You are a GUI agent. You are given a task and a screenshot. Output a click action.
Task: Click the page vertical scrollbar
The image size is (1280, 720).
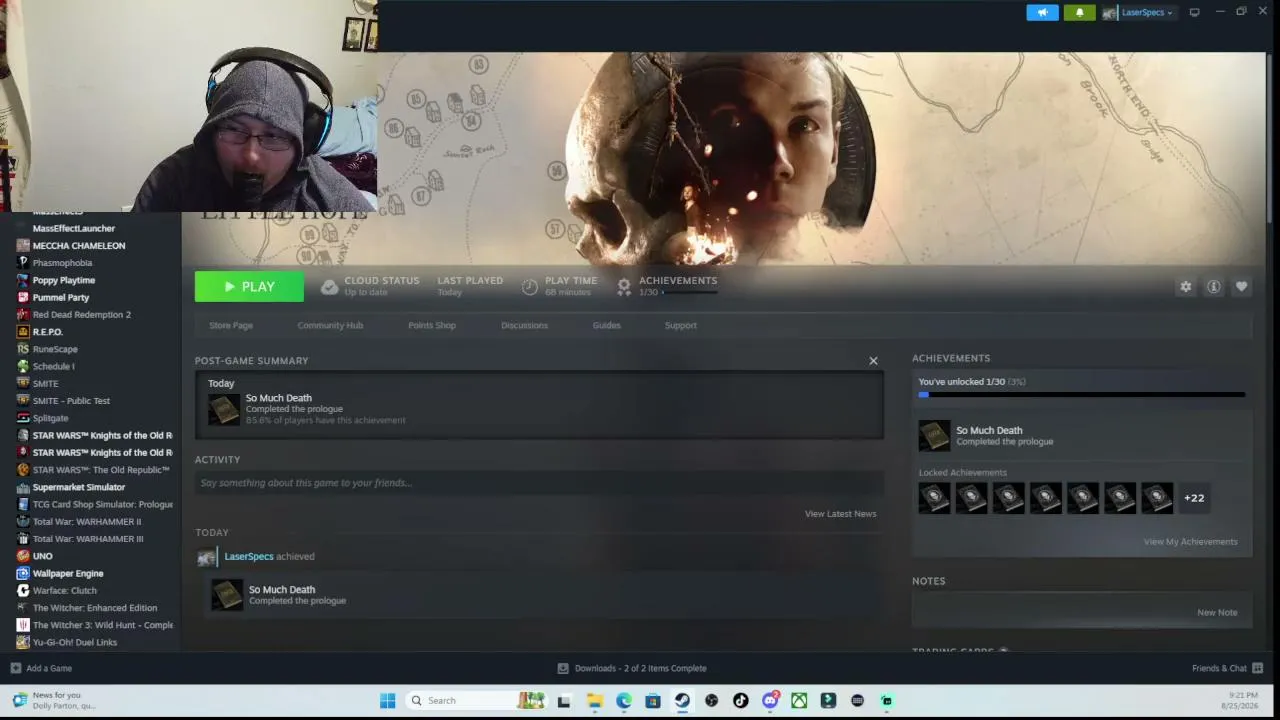click(x=1270, y=140)
